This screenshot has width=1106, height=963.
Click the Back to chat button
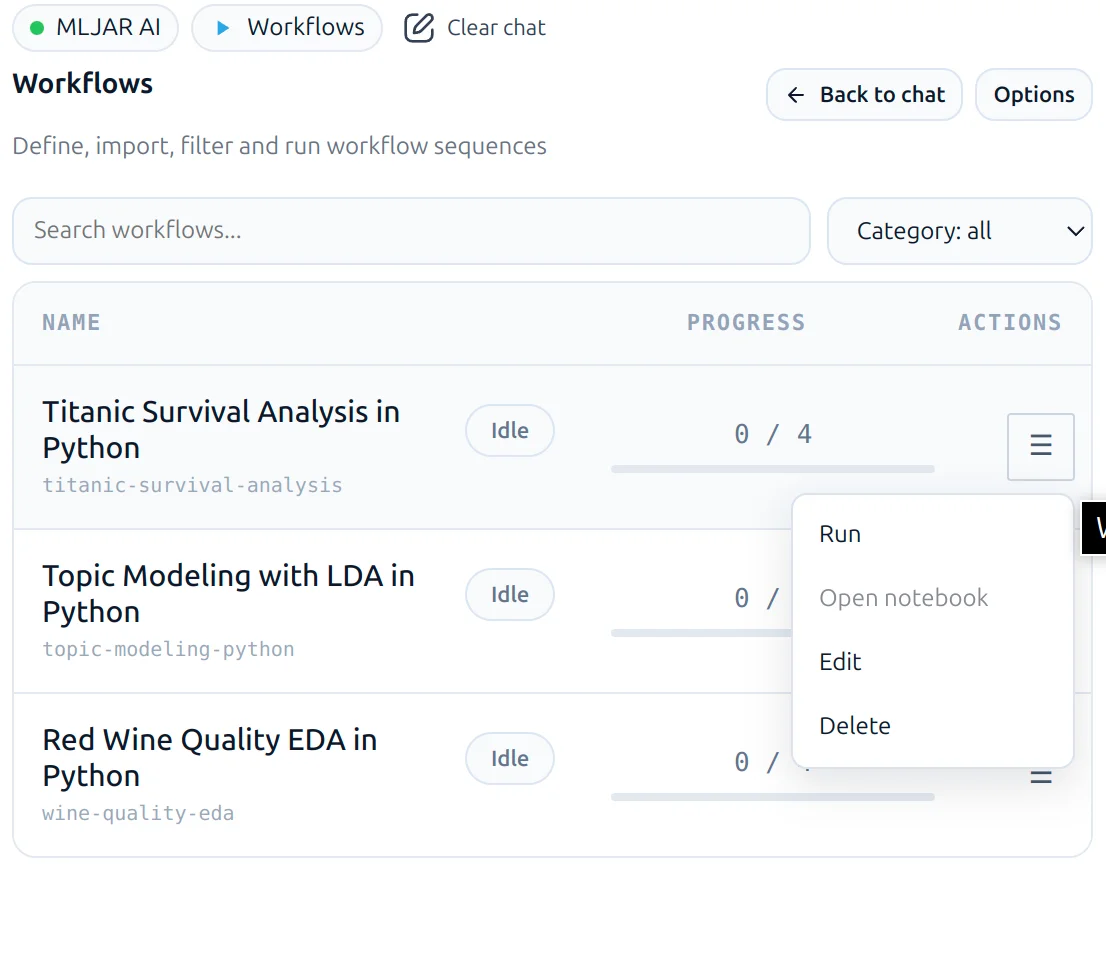coord(863,94)
